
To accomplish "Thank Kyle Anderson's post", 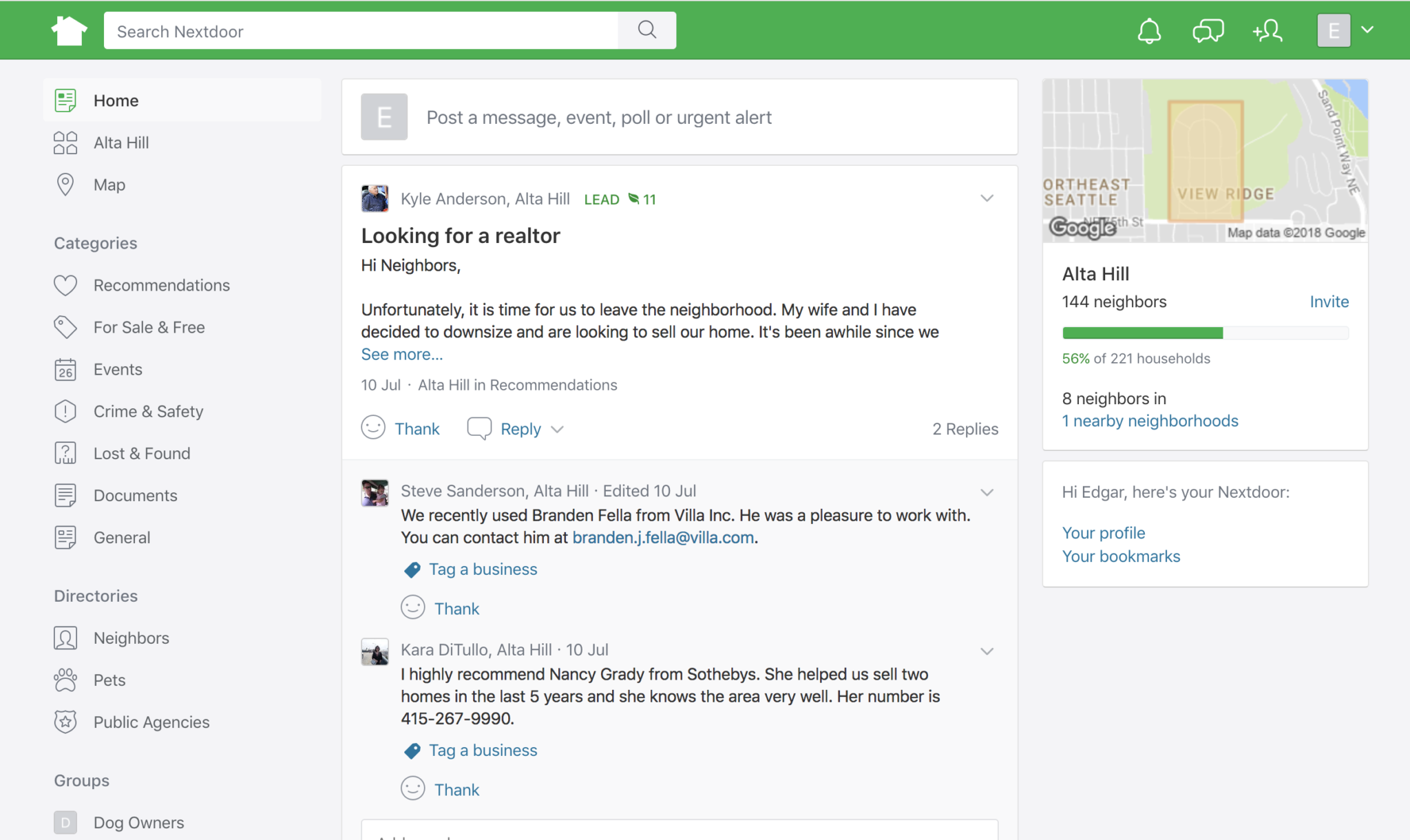I will click(417, 429).
